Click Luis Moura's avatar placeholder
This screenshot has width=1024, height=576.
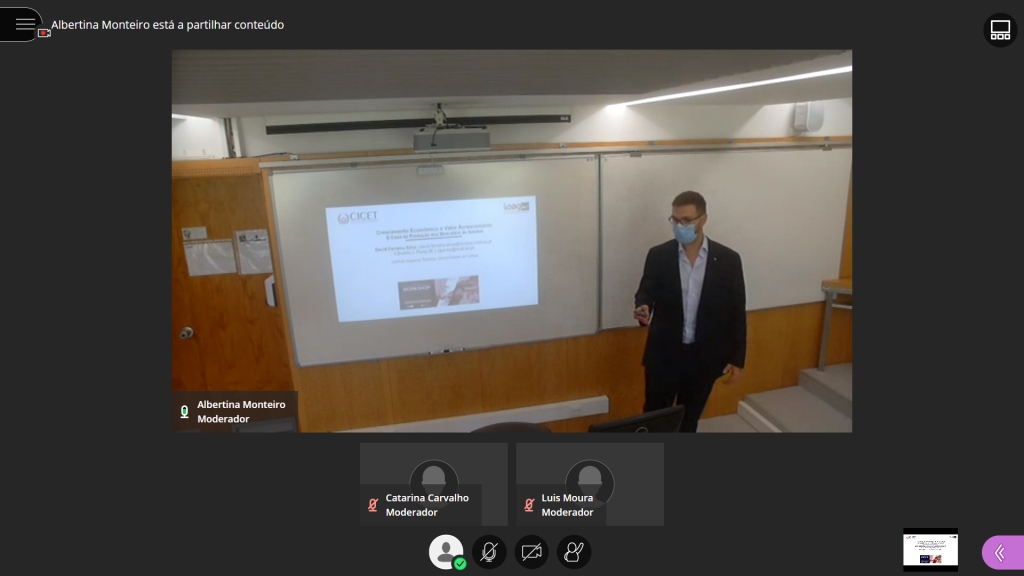tap(589, 474)
